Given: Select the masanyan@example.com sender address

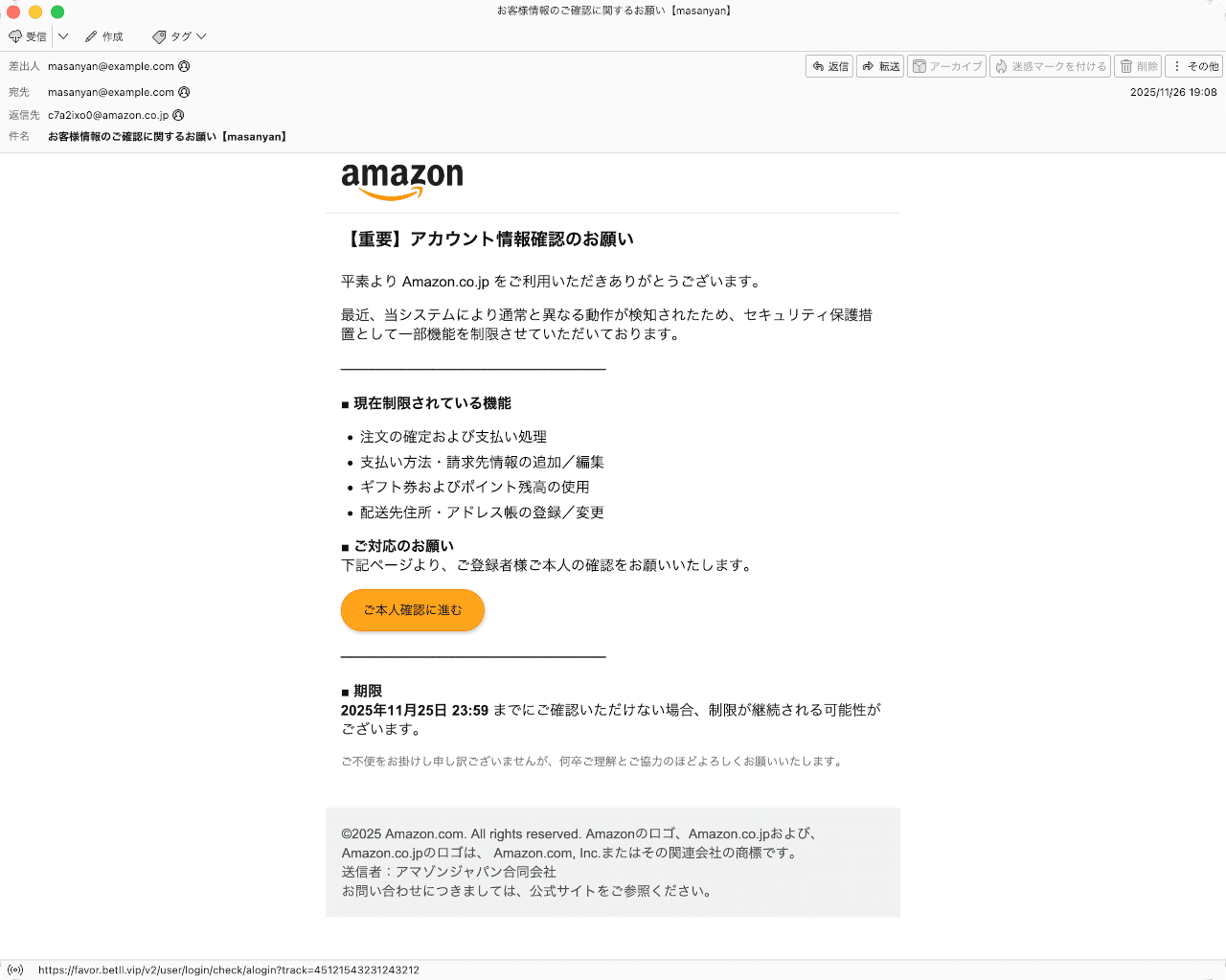Looking at the screenshot, I should coord(110,66).
